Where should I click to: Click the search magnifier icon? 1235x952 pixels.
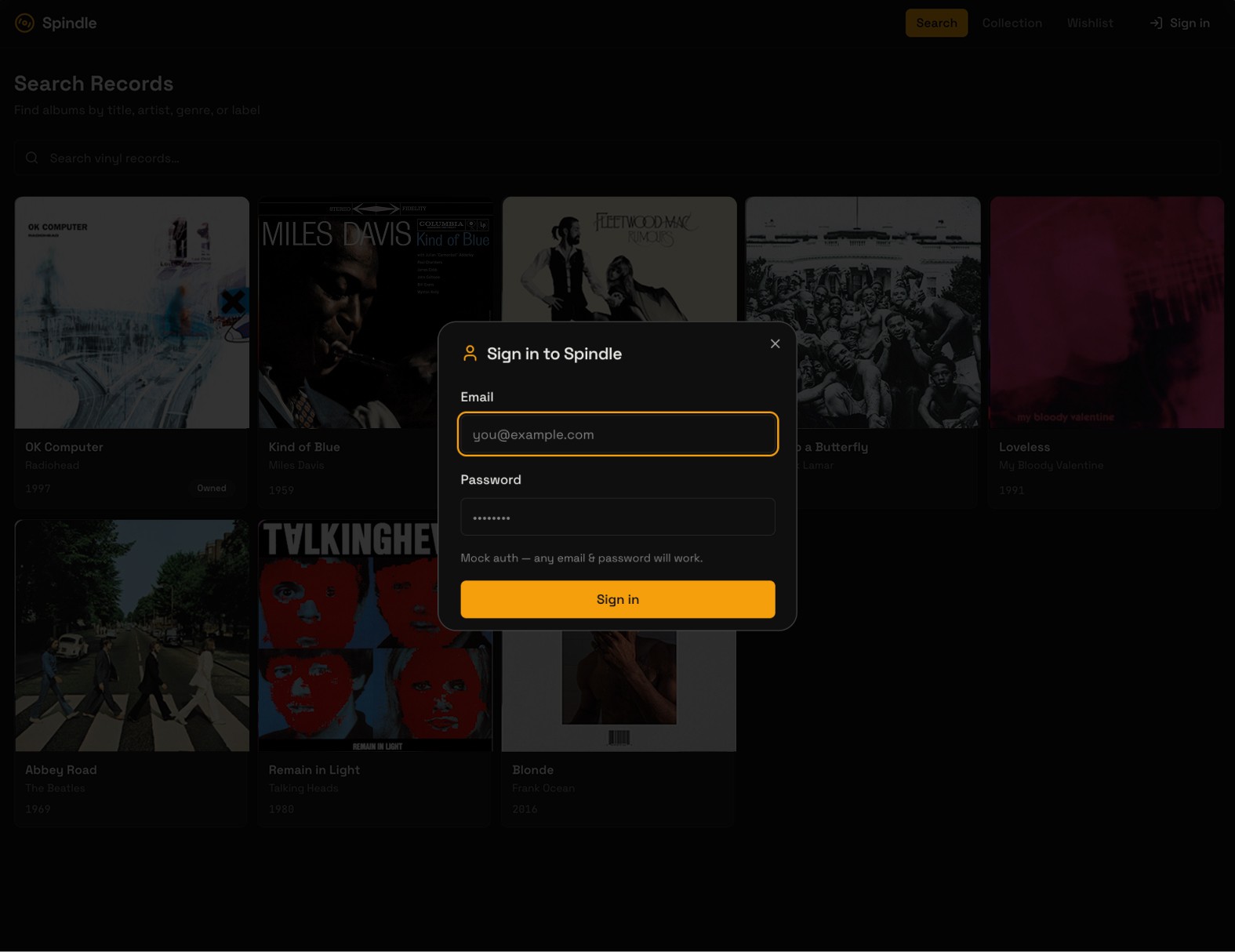(32, 158)
